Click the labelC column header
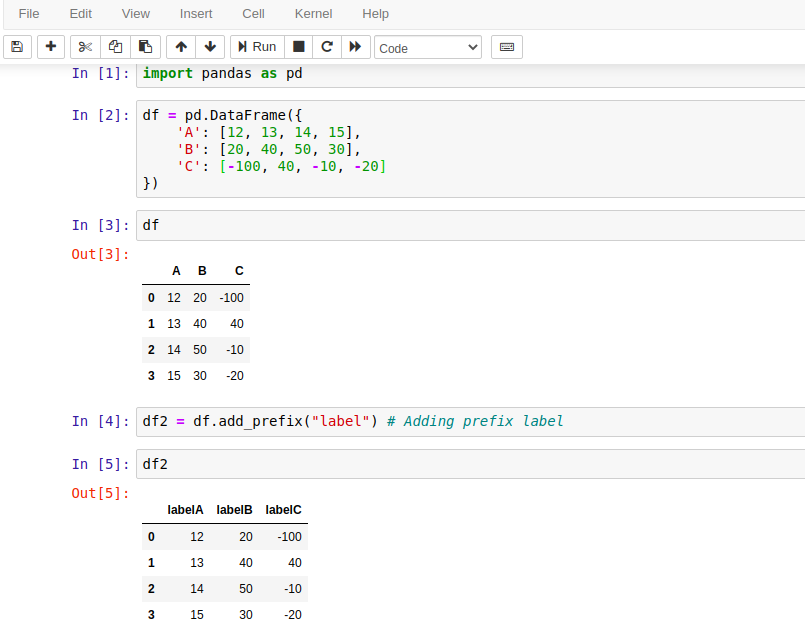The height and width of the screenshot is (623, 805). tap(283, 510)
